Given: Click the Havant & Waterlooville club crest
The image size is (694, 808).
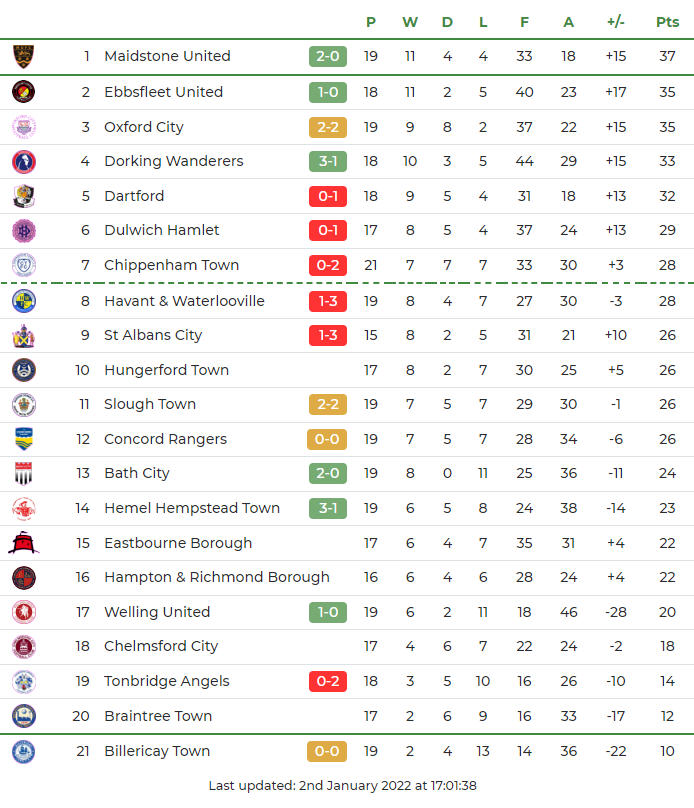Looking at the screenshot, I should (x=23, y=301).
